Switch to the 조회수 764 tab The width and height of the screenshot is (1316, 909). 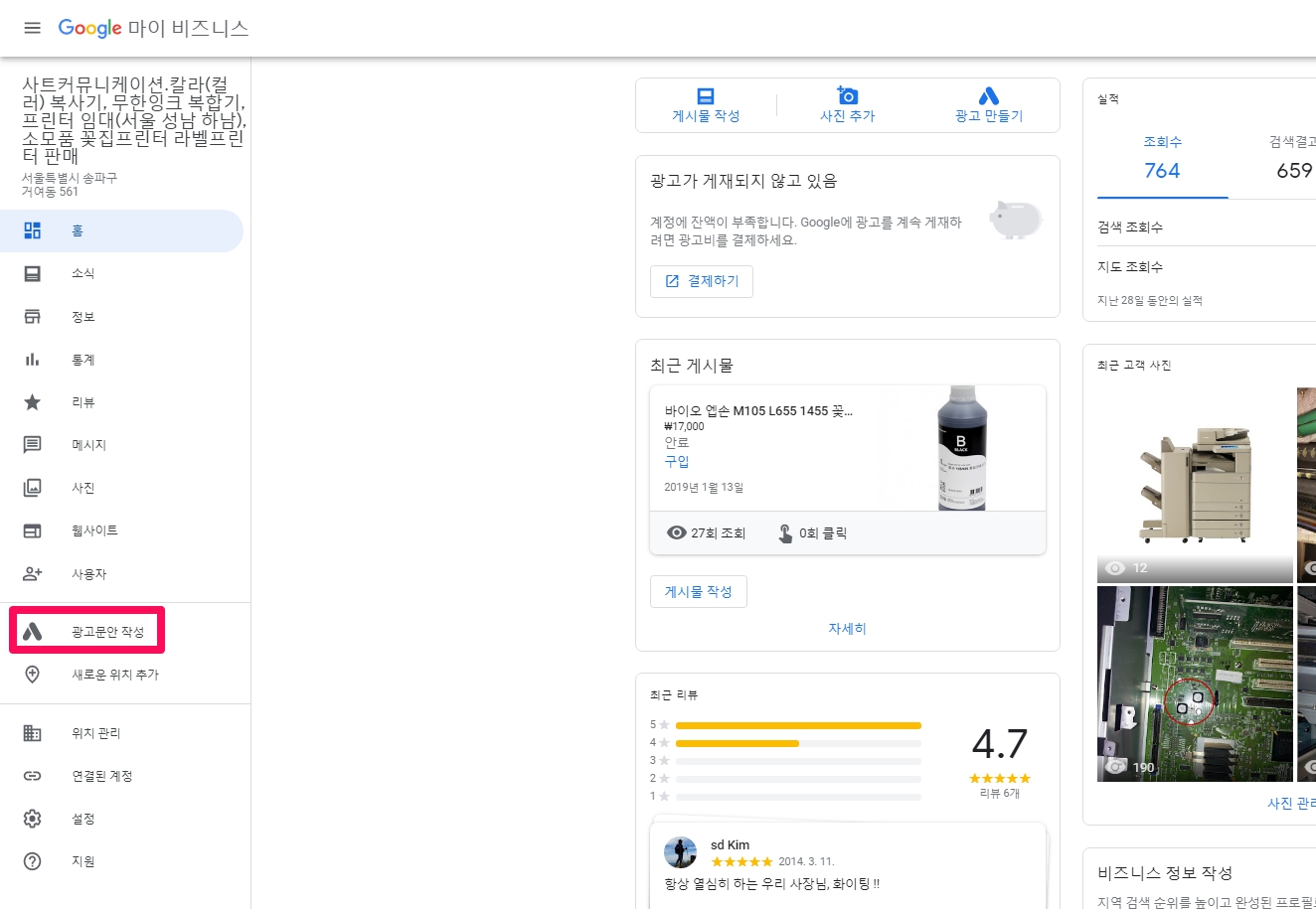tap(1162, 159)
